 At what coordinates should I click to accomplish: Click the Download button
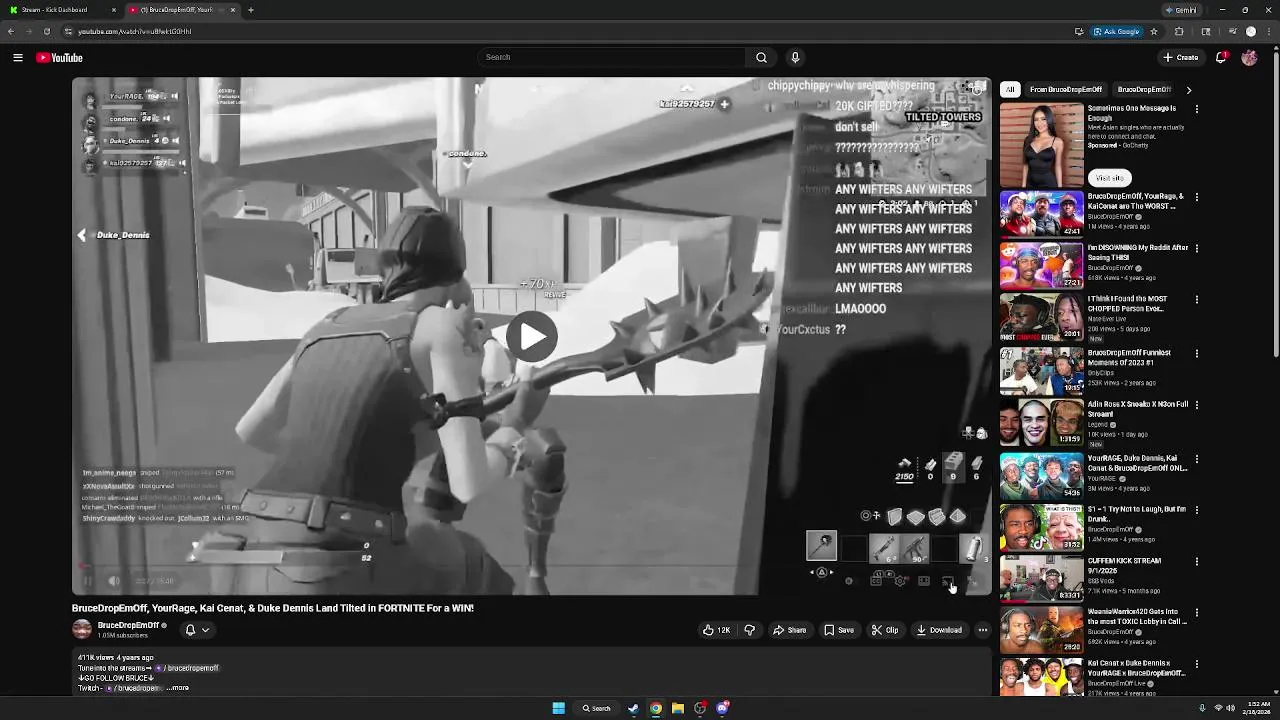pos(939,630)
